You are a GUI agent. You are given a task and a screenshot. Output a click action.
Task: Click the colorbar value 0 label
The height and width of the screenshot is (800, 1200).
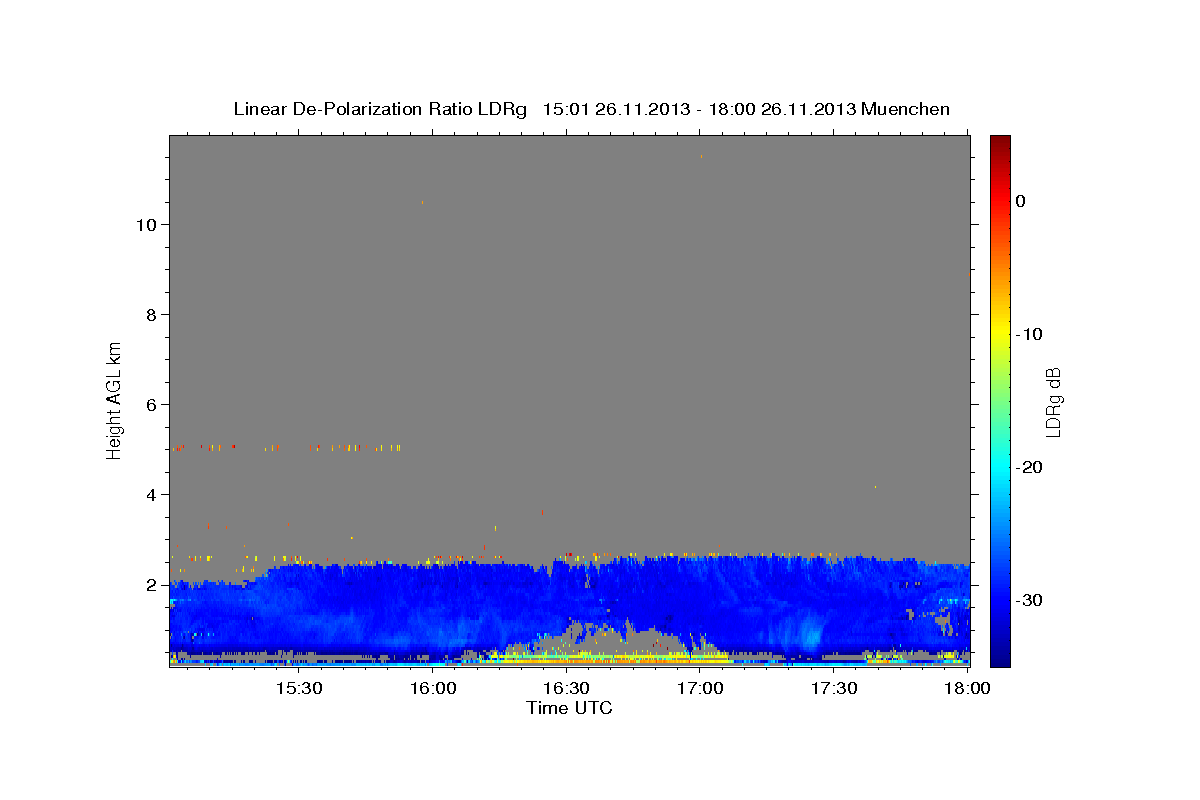(1020, 201)
